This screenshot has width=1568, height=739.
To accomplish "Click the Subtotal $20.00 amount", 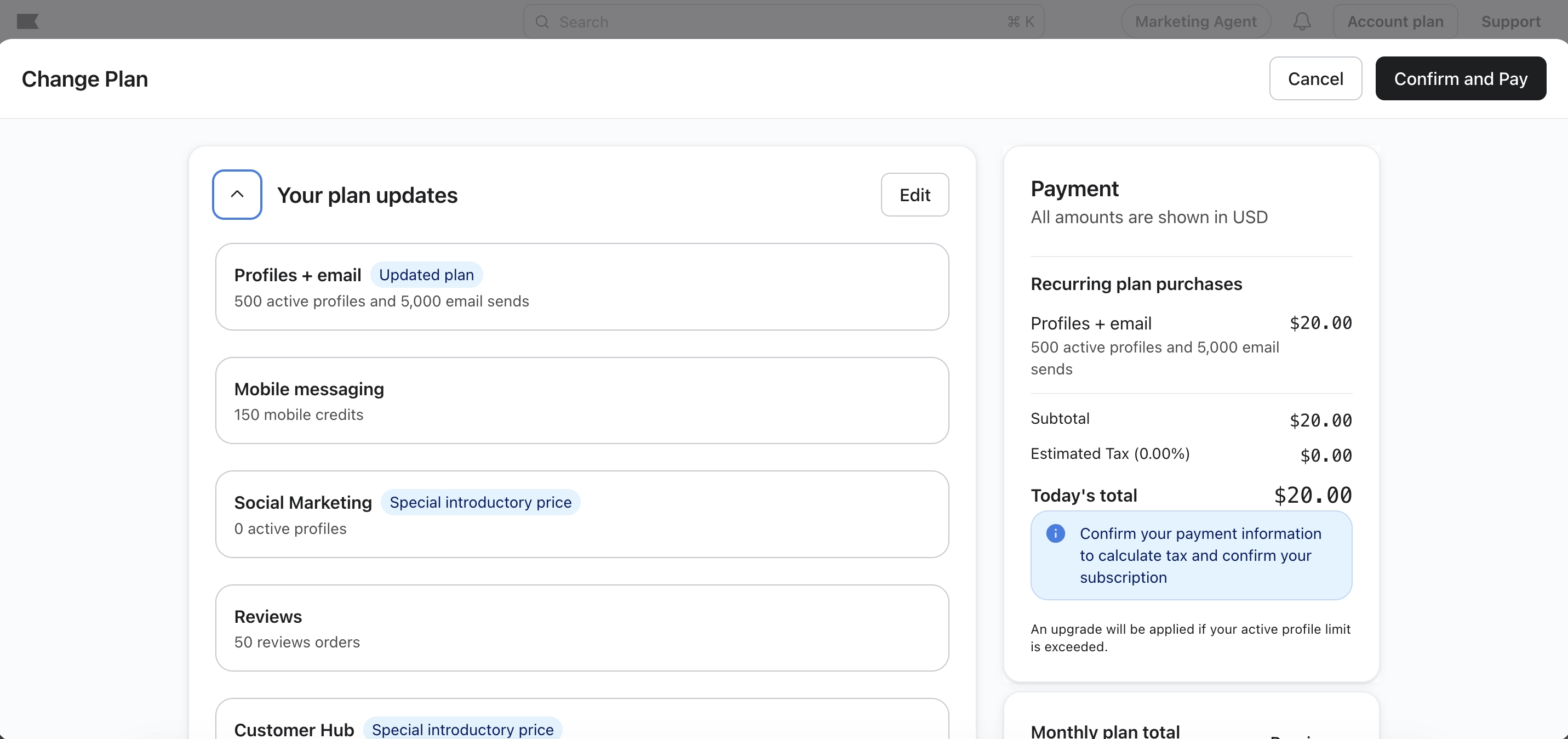I will tap(1320, 420).
